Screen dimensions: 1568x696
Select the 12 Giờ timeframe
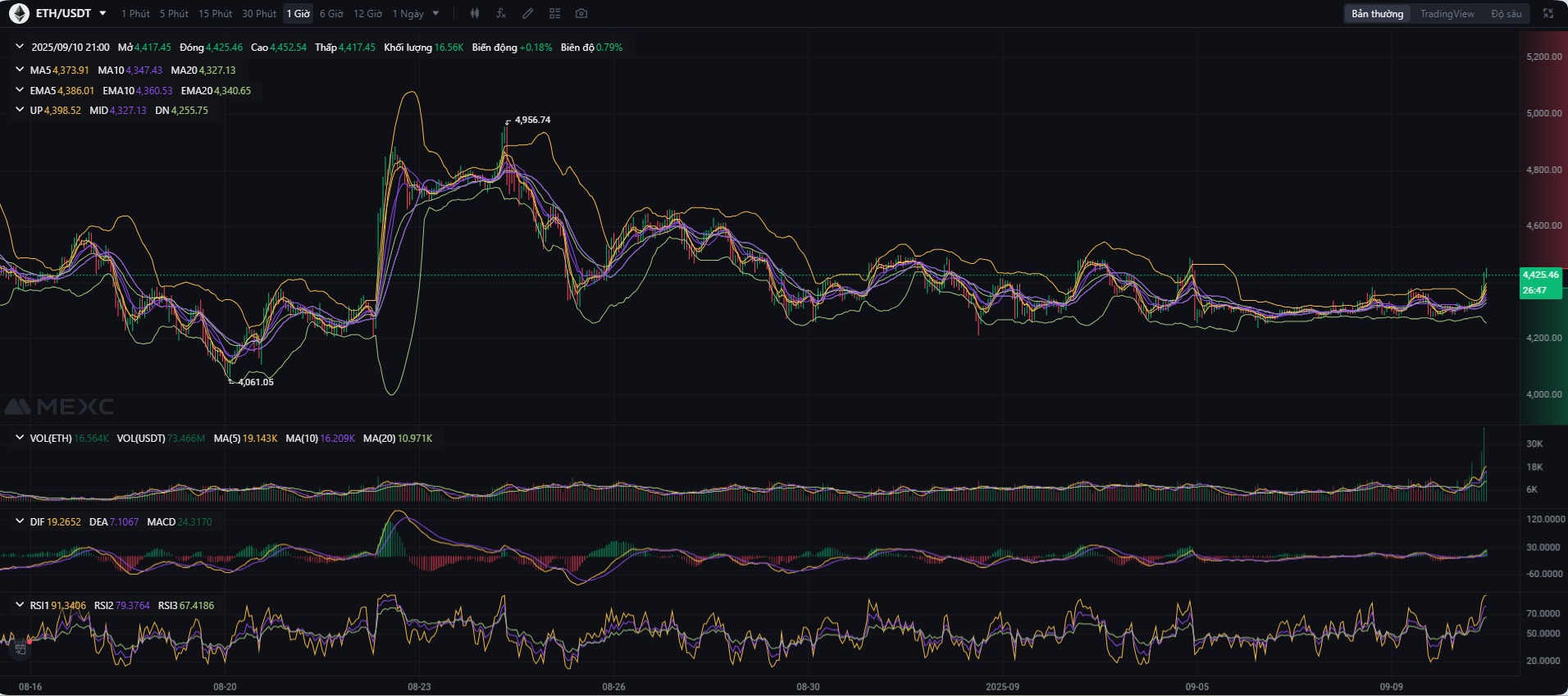[x=367, y=14]
